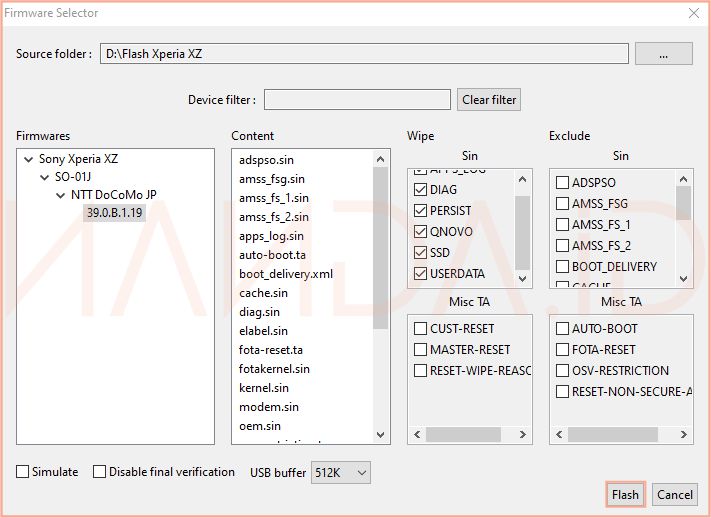Open source folder browse button
This screenshot has height=518, width=711.
[x=663, y=54]
